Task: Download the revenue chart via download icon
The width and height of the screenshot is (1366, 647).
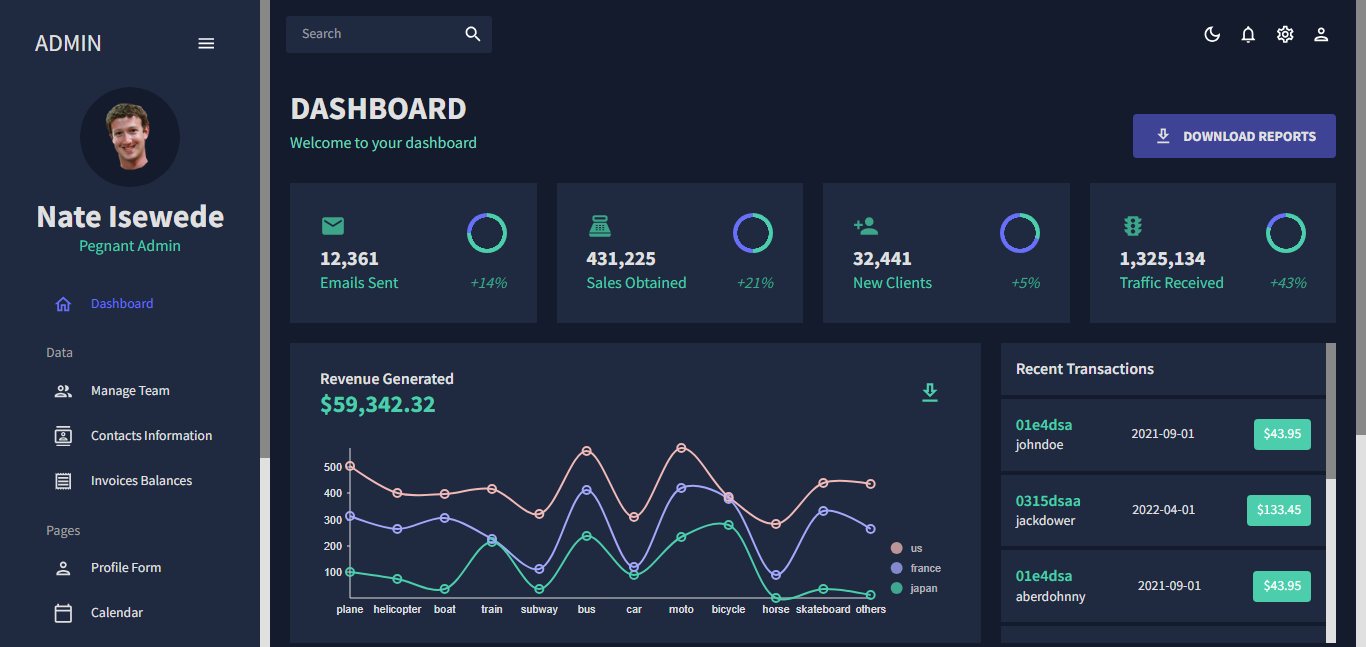Action: pos(930,393)
